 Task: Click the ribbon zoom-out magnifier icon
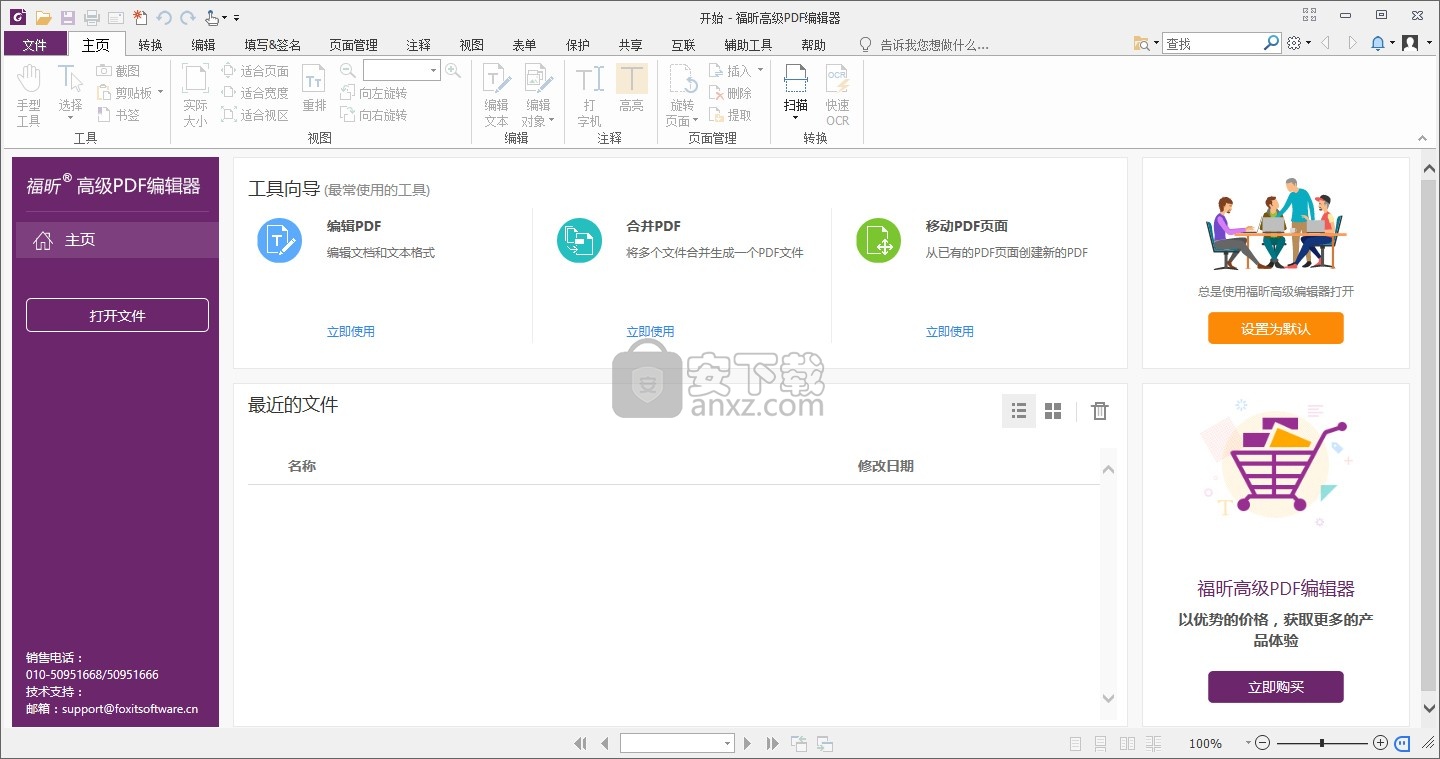[348, 70]
